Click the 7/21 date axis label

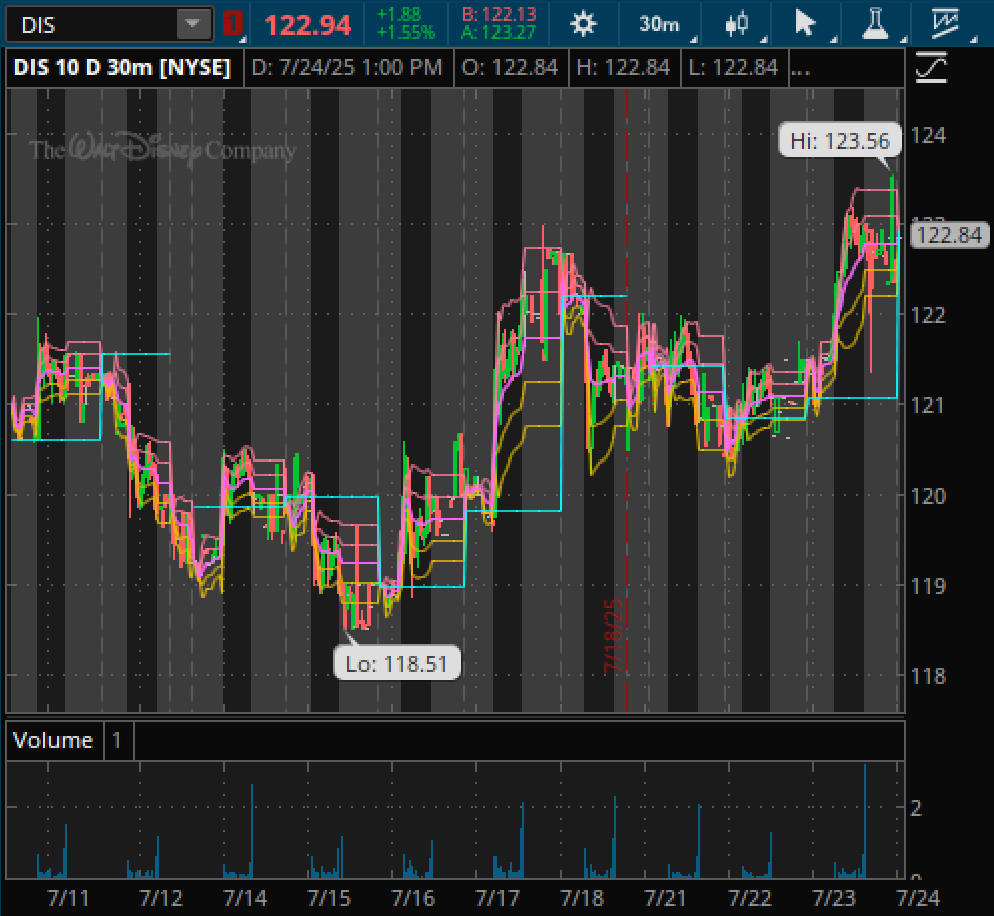(666, 898)
